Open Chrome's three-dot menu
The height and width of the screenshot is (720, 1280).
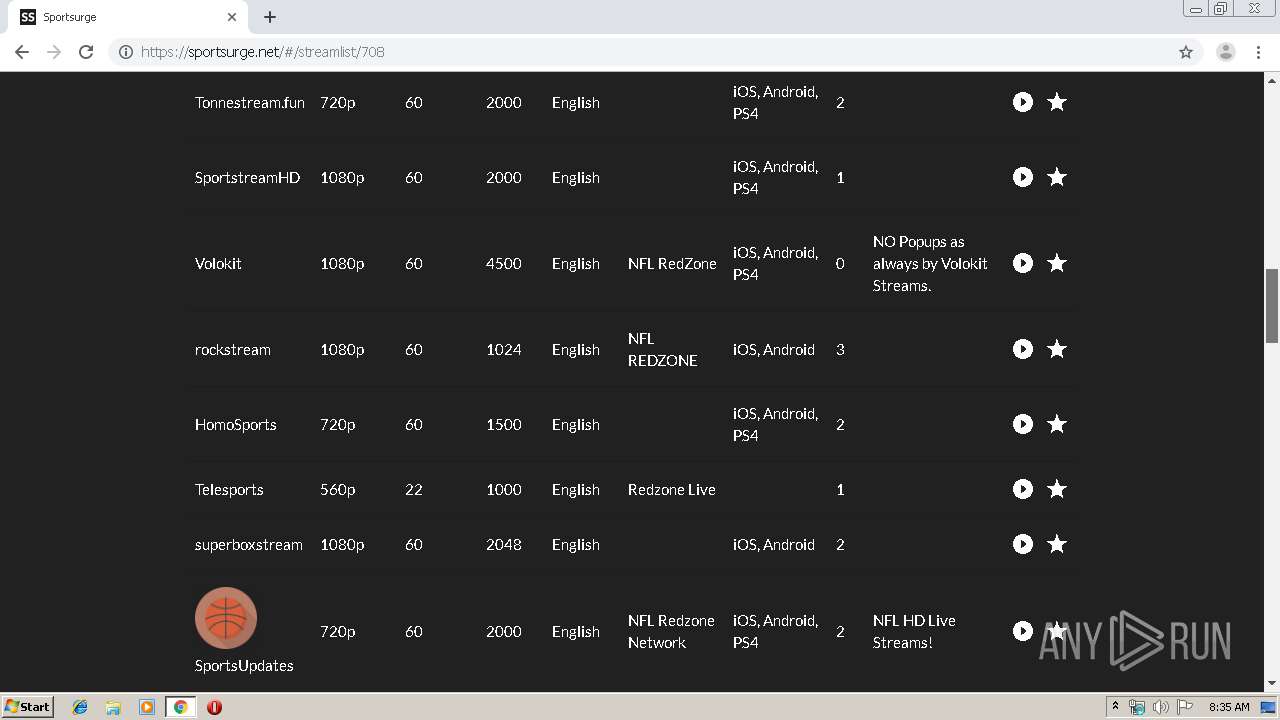pos(1258,52)
